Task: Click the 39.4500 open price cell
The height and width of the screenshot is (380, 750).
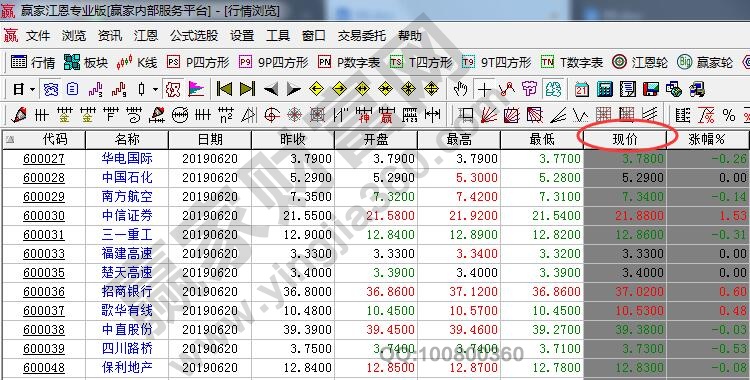Action: pos(376,330)
